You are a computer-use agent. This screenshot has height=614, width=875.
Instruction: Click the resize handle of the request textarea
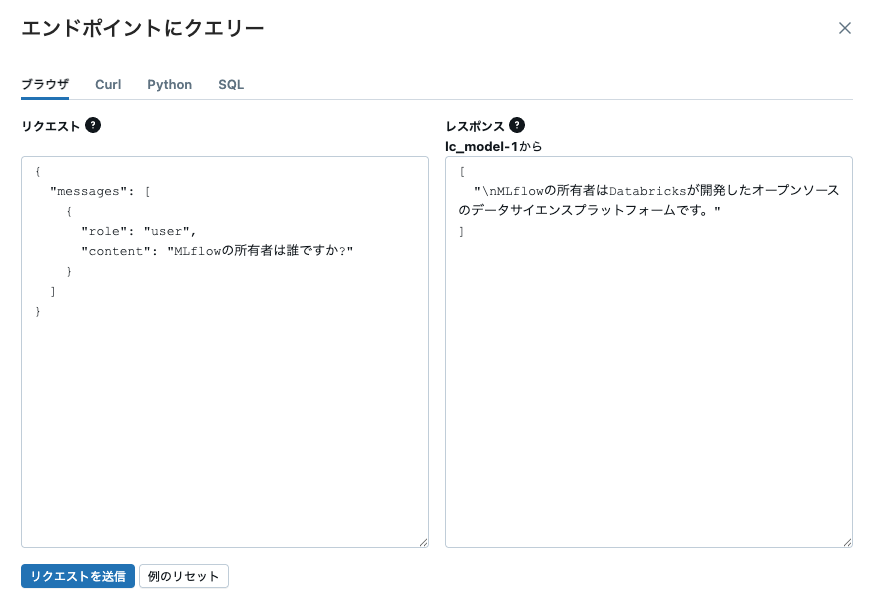pos(422,542)
